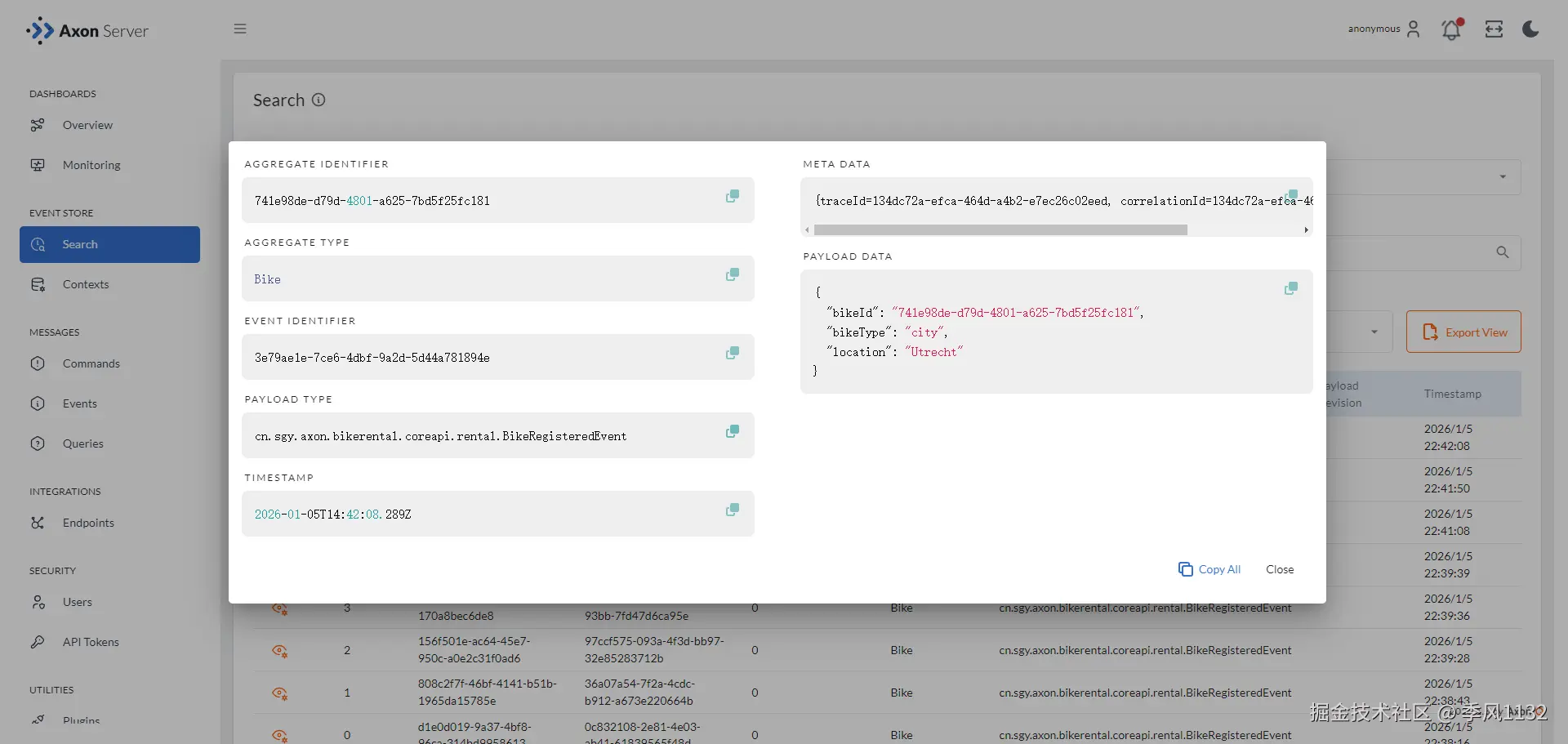View details for event token 2
Image resolution: width=1568 pixels, height=744 pixels.
click(279, 651)
